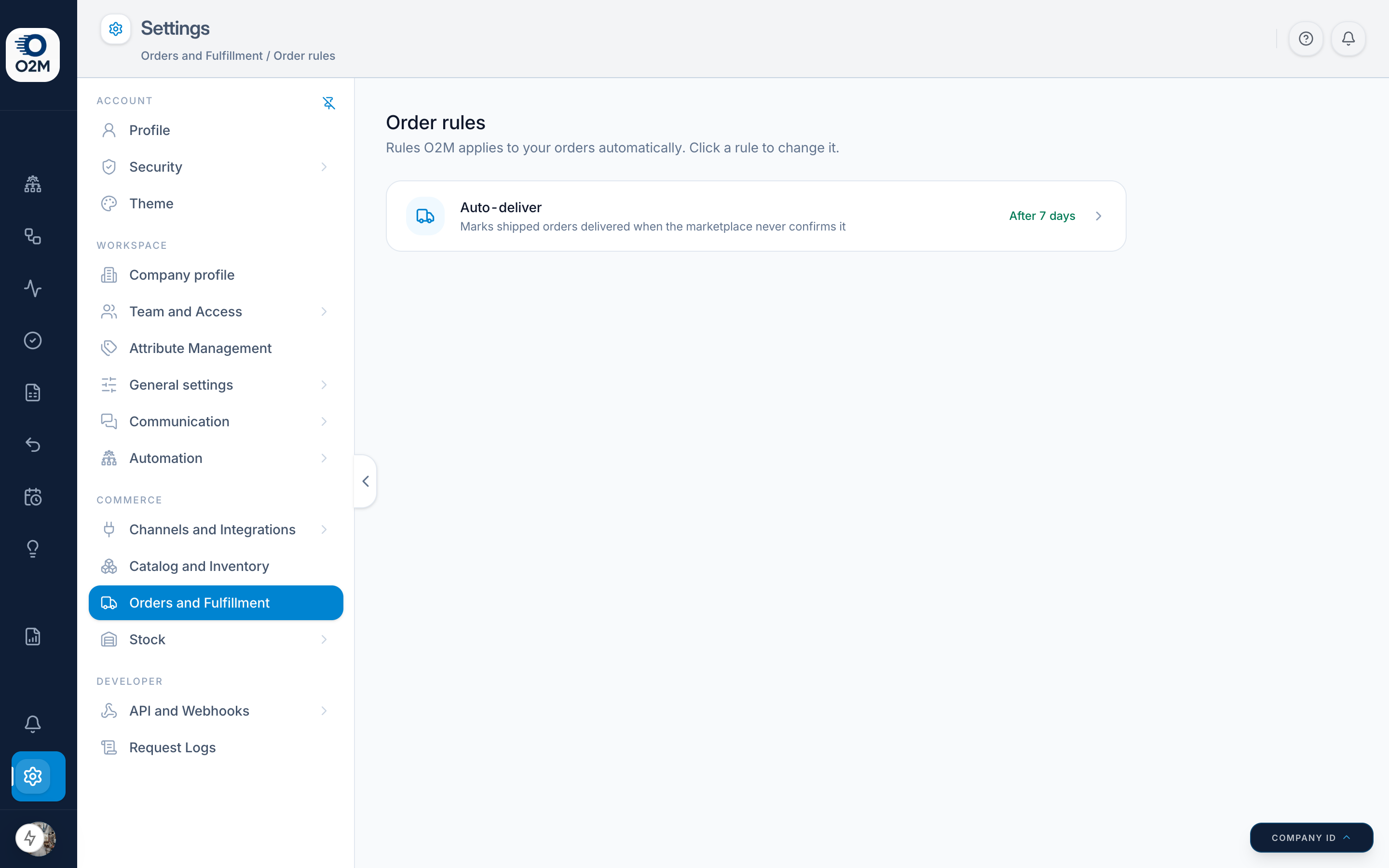The width and height of the screenshot is (1389, 868).
Task: Open the help question-mark icon
Action: pos(1306,39)
